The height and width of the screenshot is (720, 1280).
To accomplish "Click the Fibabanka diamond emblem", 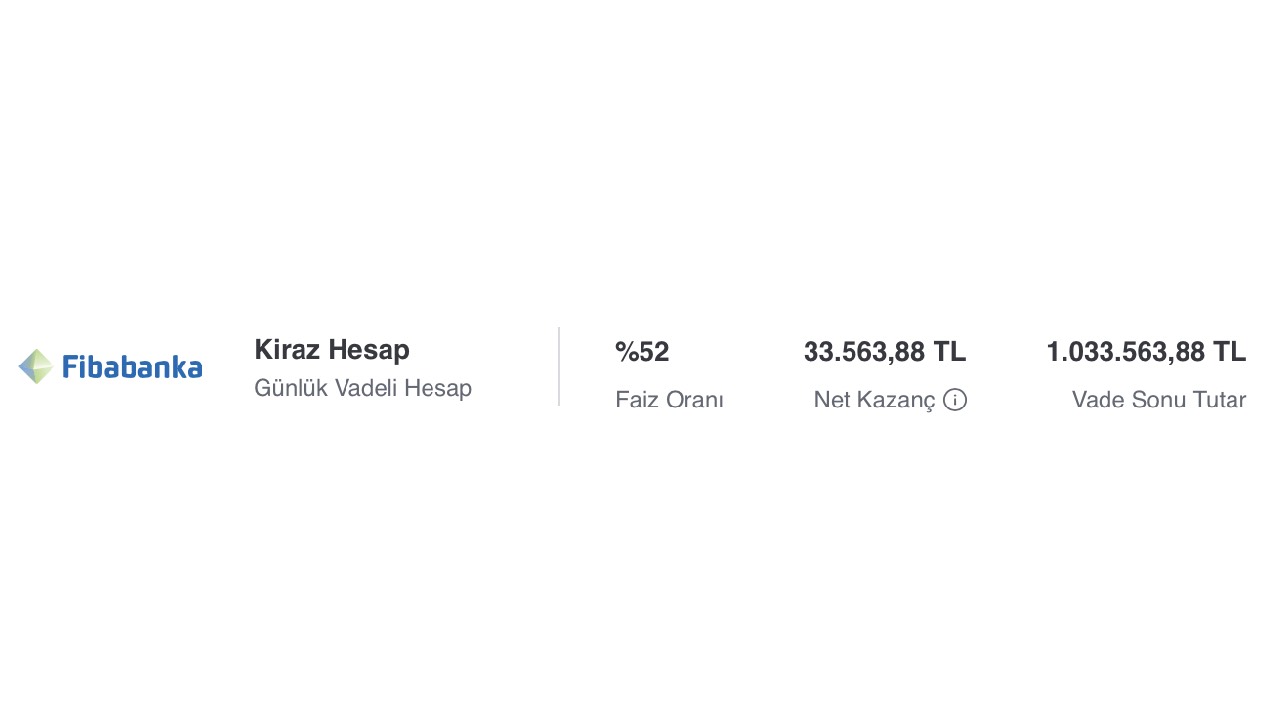I will coord(36,367).
